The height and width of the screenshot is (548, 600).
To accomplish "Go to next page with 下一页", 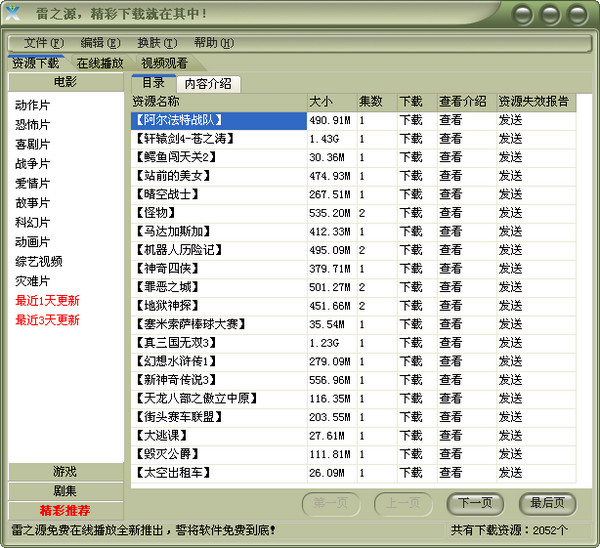I will point(475,503).
